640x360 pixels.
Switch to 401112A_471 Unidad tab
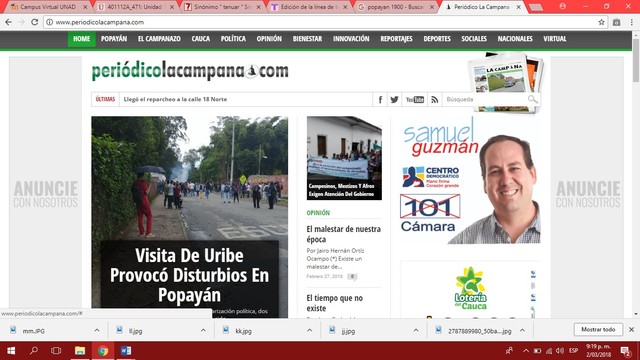click(136, 7)
